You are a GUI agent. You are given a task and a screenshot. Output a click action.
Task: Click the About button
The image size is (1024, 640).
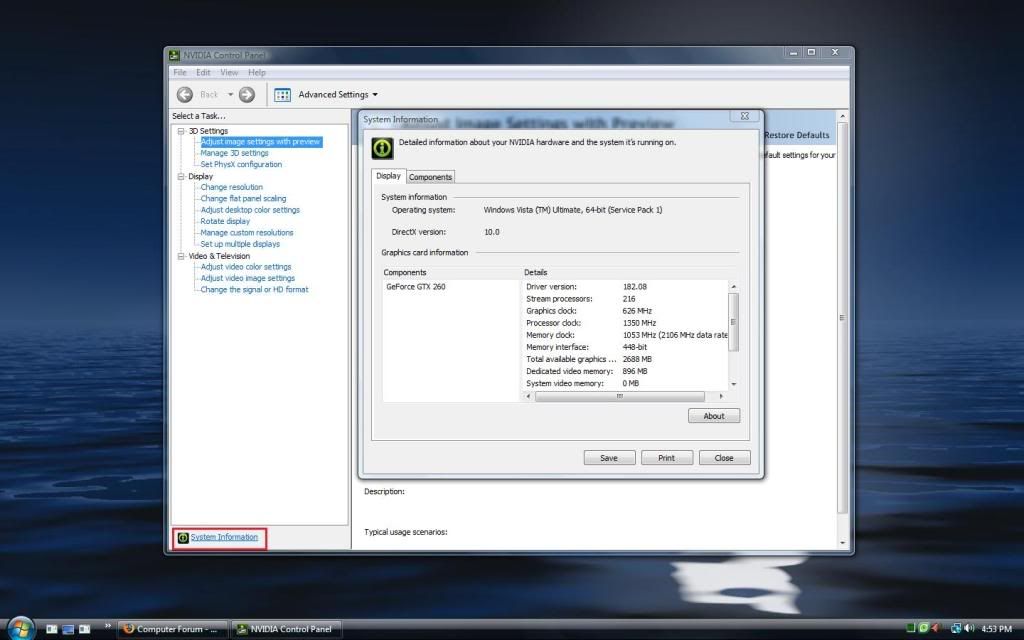pyautogui.click(x=714, y=416)
